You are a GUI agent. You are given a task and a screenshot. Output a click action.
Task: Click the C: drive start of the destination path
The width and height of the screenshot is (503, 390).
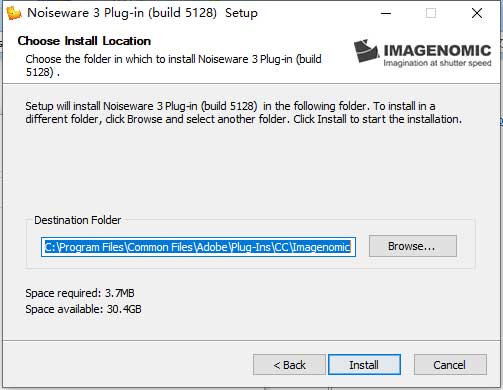tap(50, 247)
